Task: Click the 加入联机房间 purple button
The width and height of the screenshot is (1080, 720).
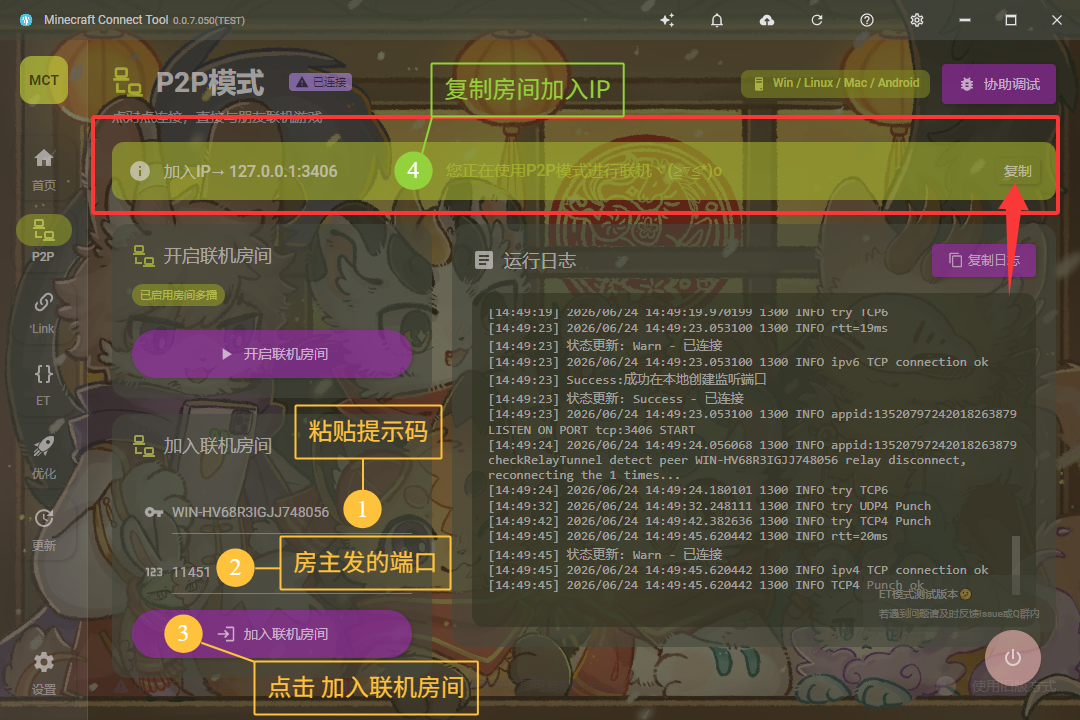Action: pyautogui.click(x=272, y=633)
